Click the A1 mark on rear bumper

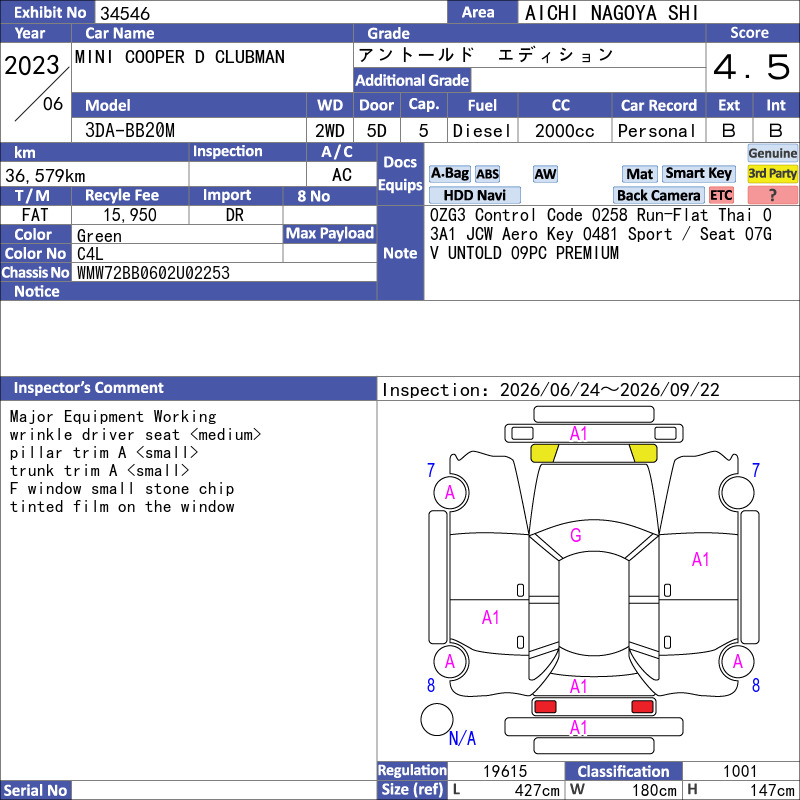[579, 728]
